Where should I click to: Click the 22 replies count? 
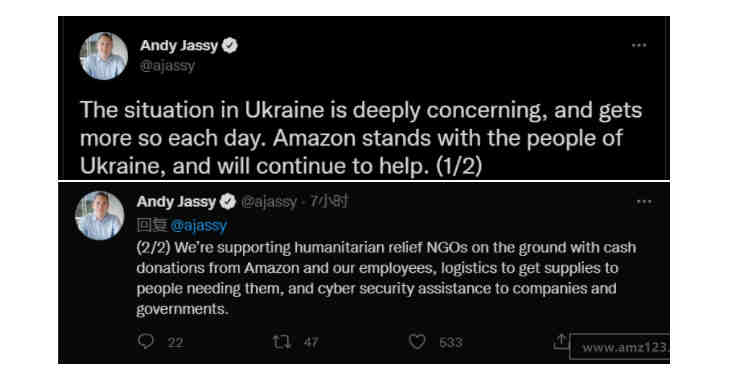[175, 343]
